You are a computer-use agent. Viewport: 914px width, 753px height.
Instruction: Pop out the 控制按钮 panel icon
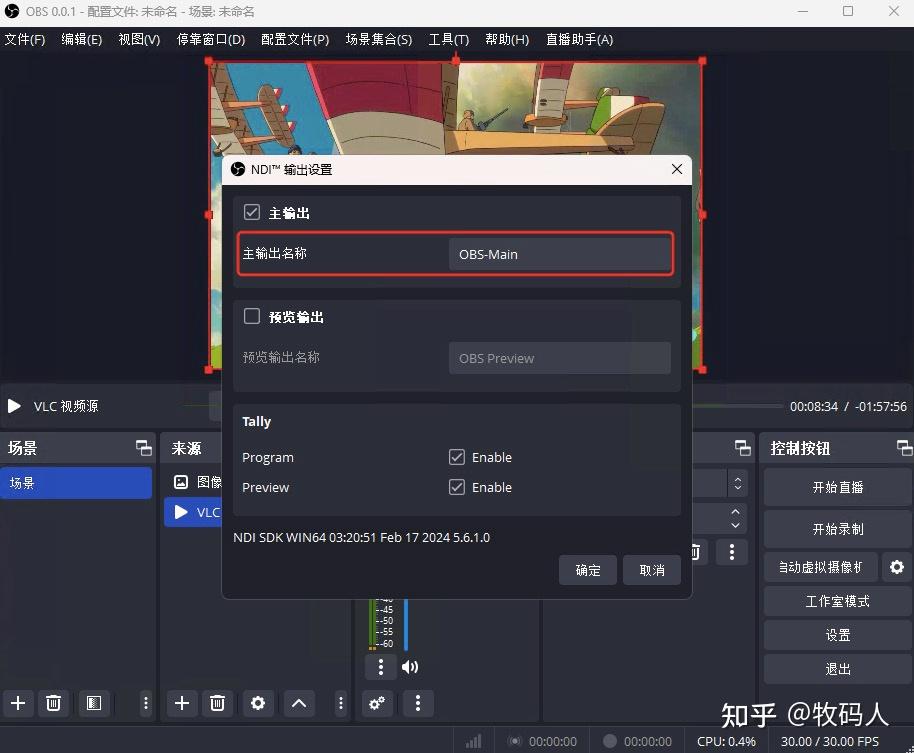click(905, 448)
